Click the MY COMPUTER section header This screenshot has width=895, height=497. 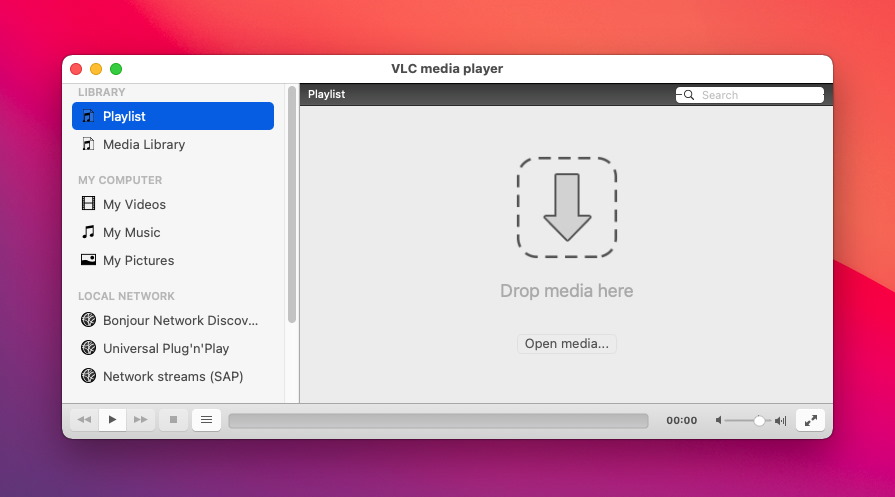click(x=120, y=180)
